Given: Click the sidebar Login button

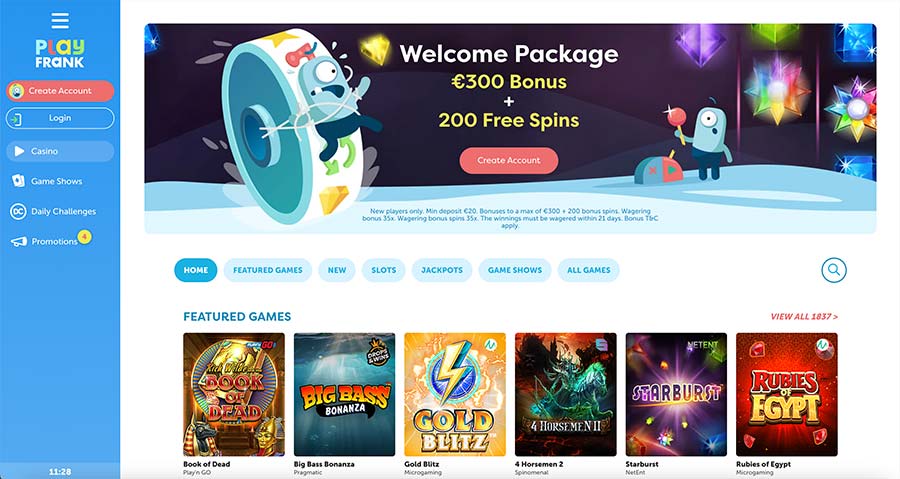Looking at the screenshot, I should point(60,118).
